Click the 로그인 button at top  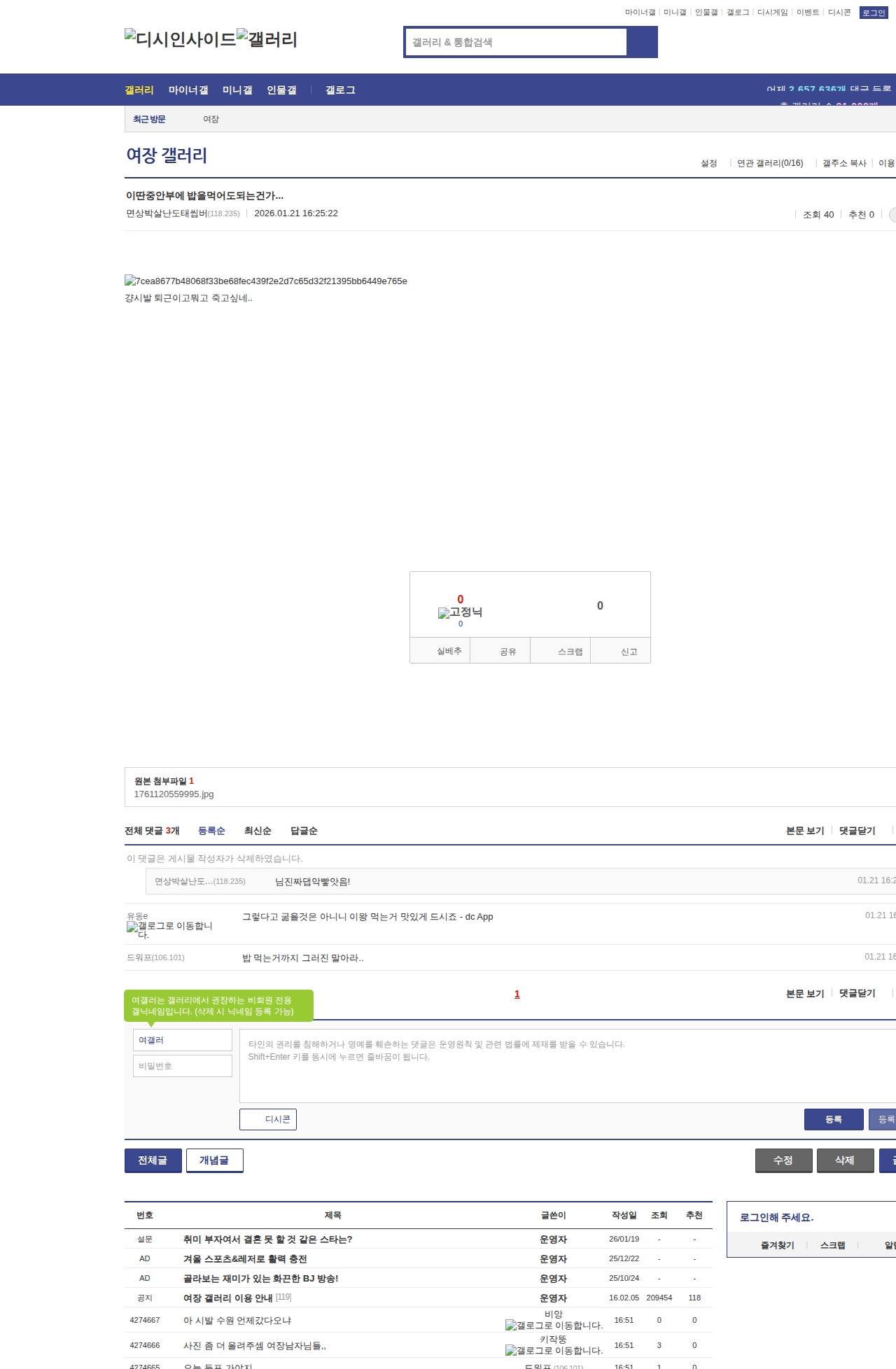click(874, 13)
